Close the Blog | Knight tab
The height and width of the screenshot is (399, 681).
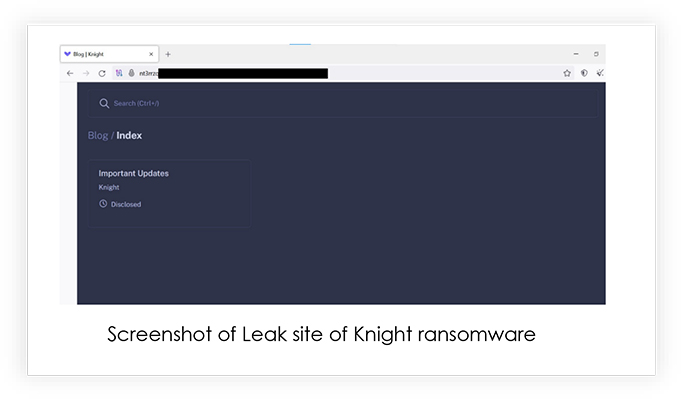151,54
